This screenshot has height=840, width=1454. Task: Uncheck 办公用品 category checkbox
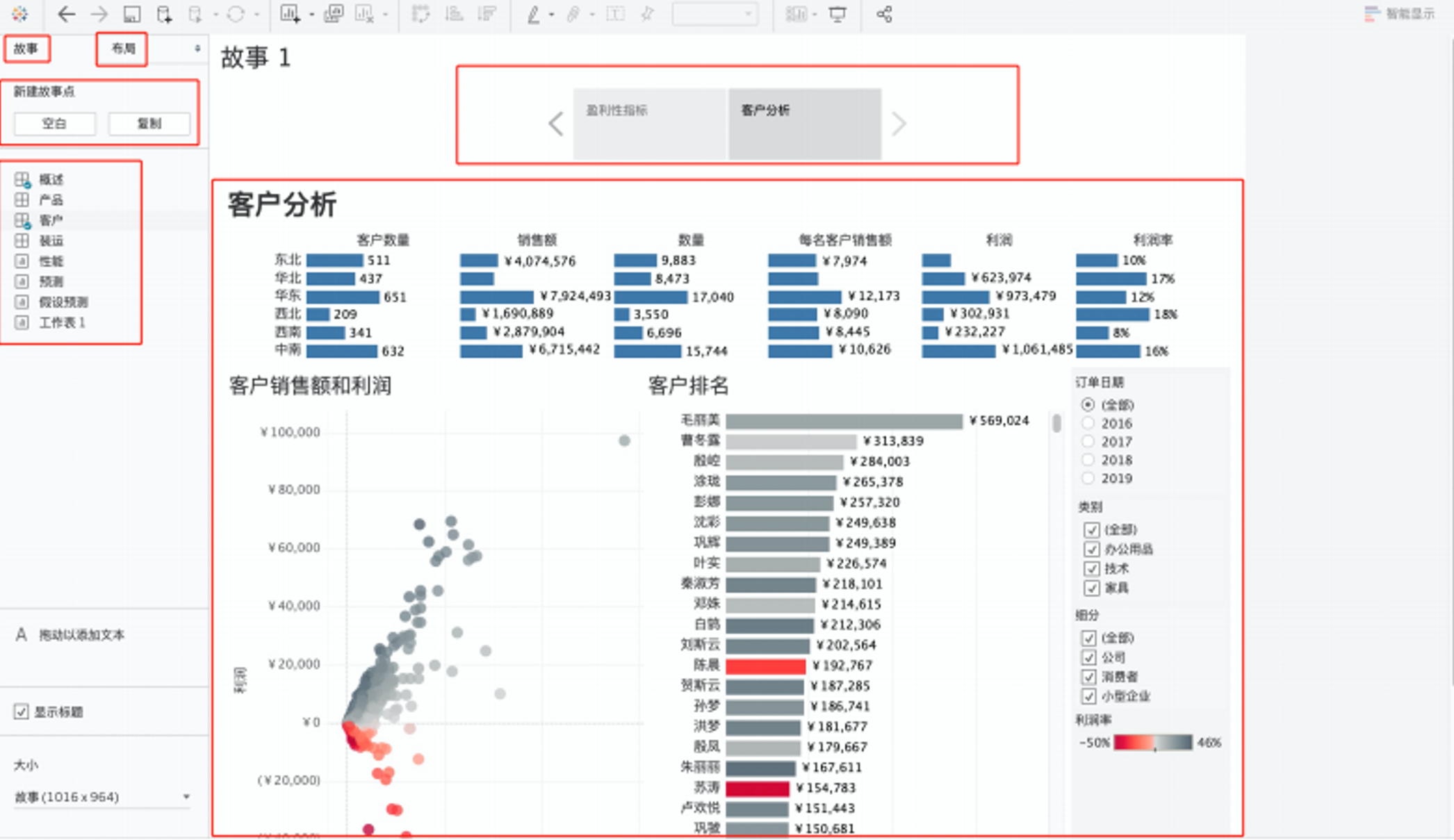1091,550
